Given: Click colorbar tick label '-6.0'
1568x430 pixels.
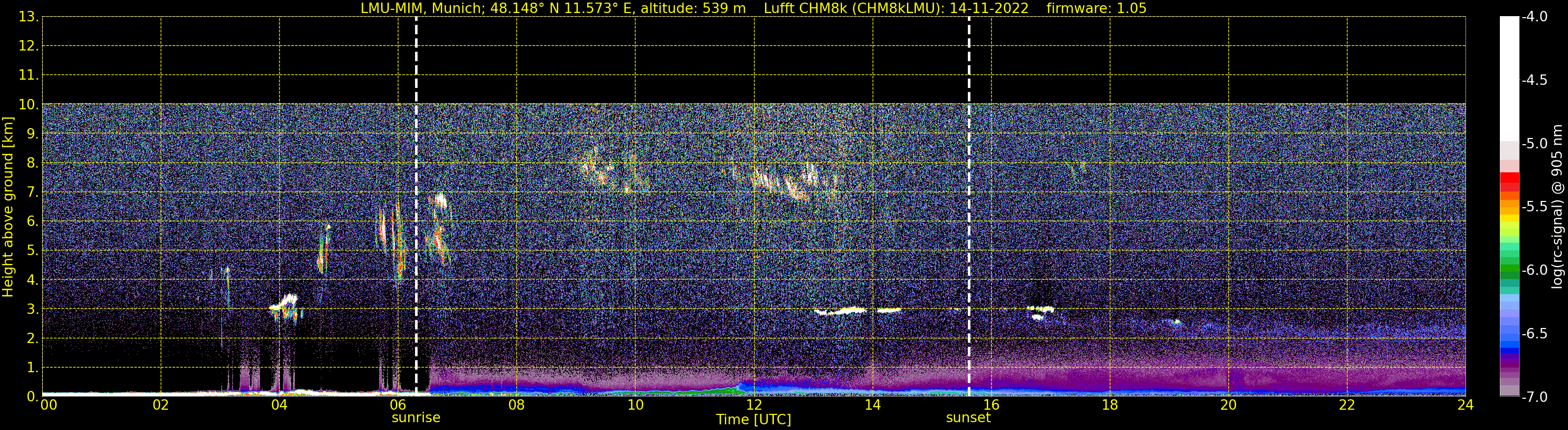Looking at the screenshot, I should pos(1534,270).
